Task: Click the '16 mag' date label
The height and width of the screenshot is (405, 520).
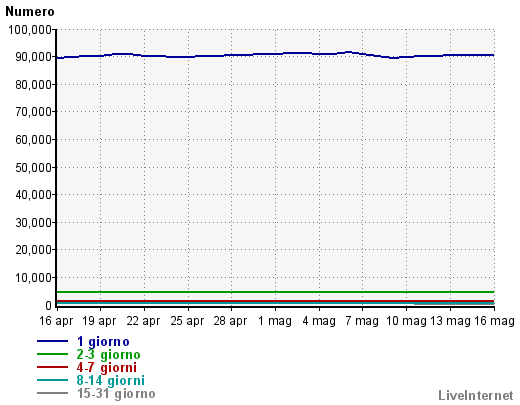Action: coord(494,321)
